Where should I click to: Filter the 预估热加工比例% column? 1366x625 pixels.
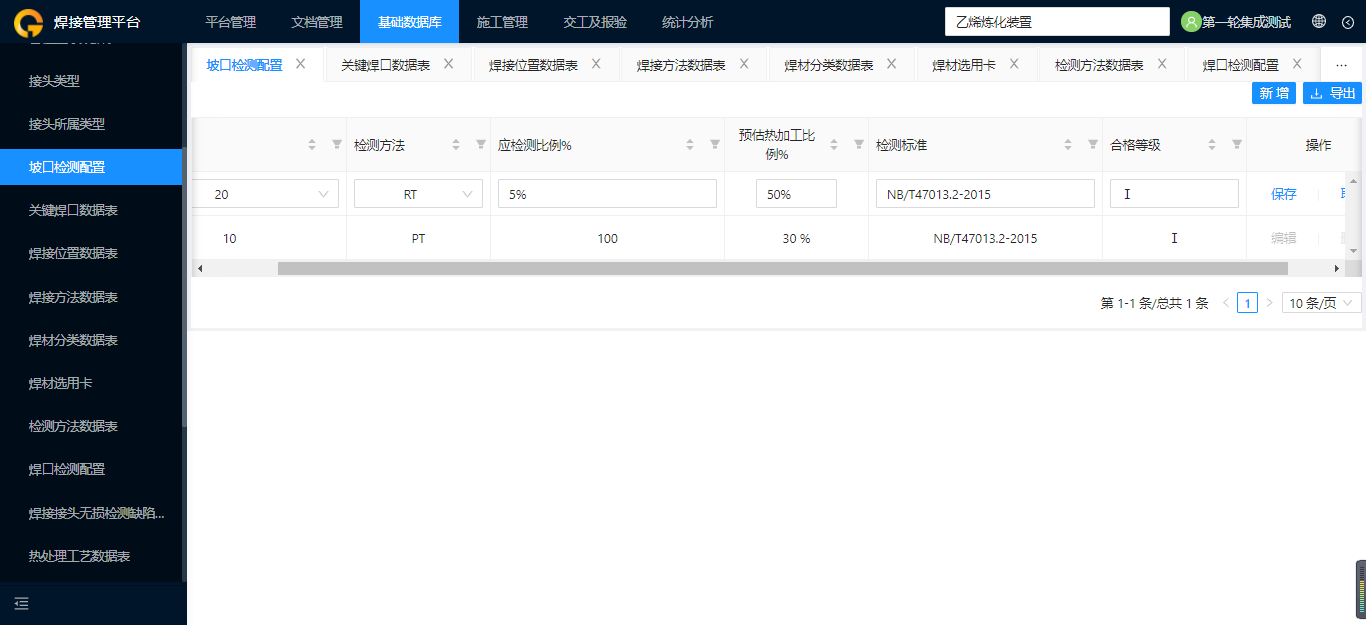pos(859,144)
